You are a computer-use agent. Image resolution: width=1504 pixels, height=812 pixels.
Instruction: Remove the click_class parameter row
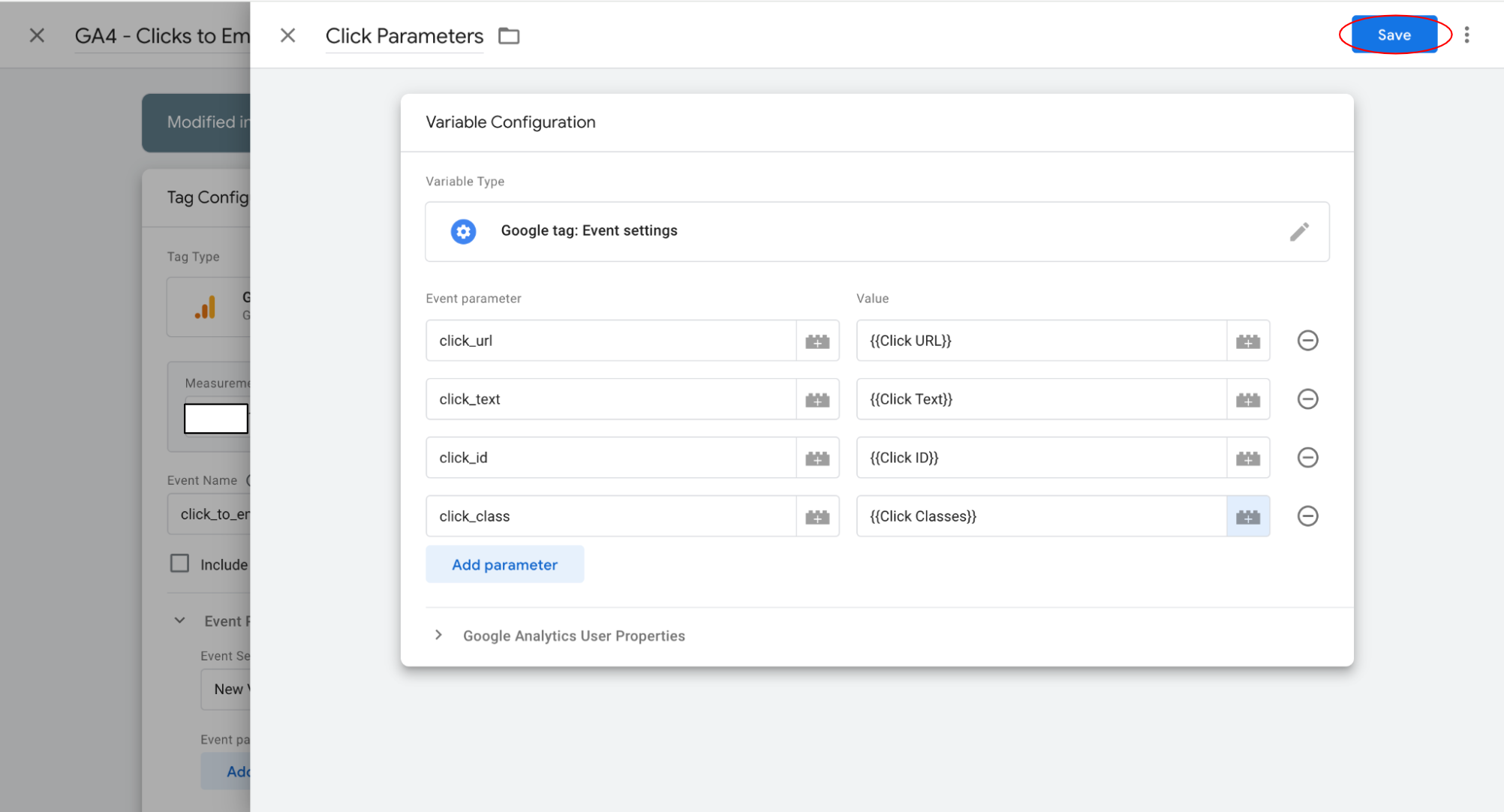coord(1307,516)
